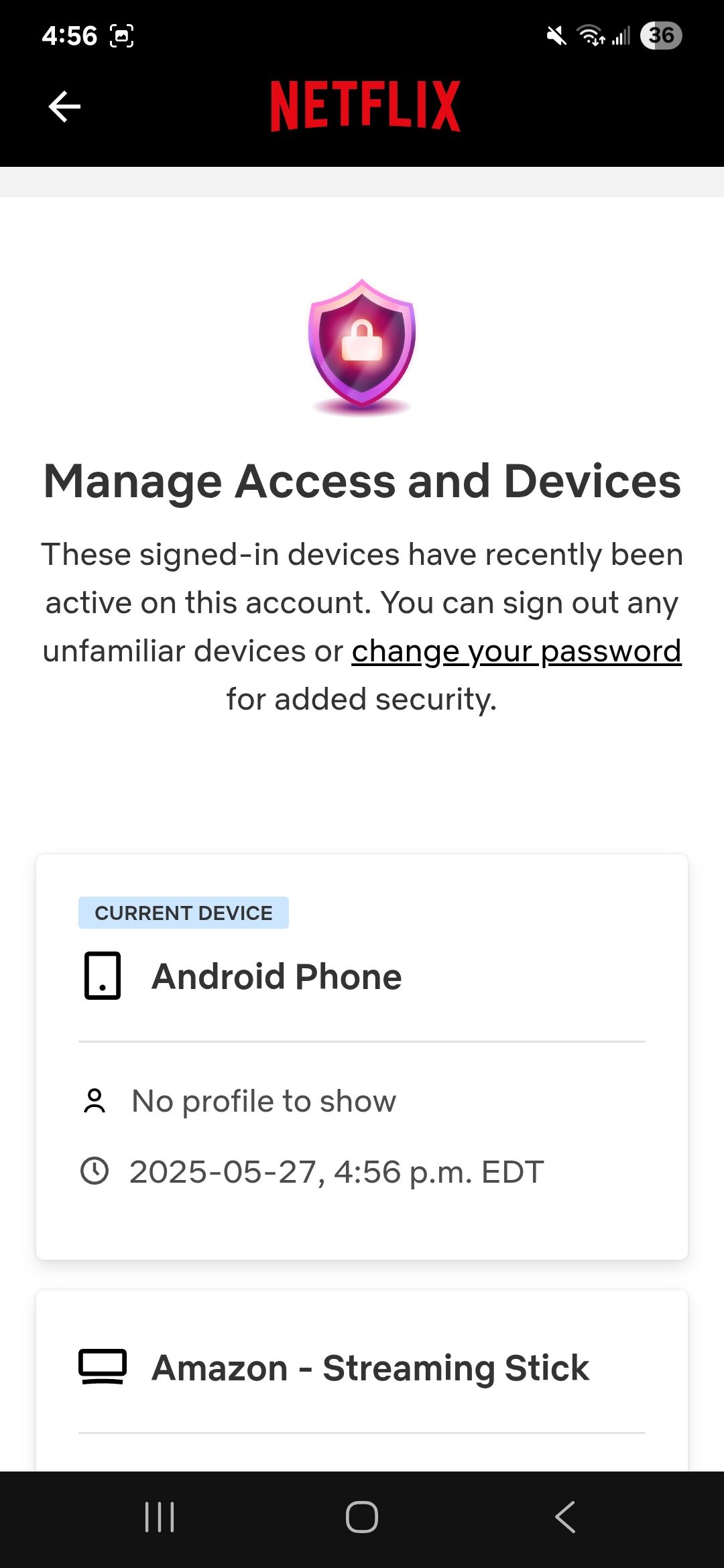Screen dimensions: 724x1568
Task: Tap the 2025-05-27 last active timestamp
Action: [337, 1172]
